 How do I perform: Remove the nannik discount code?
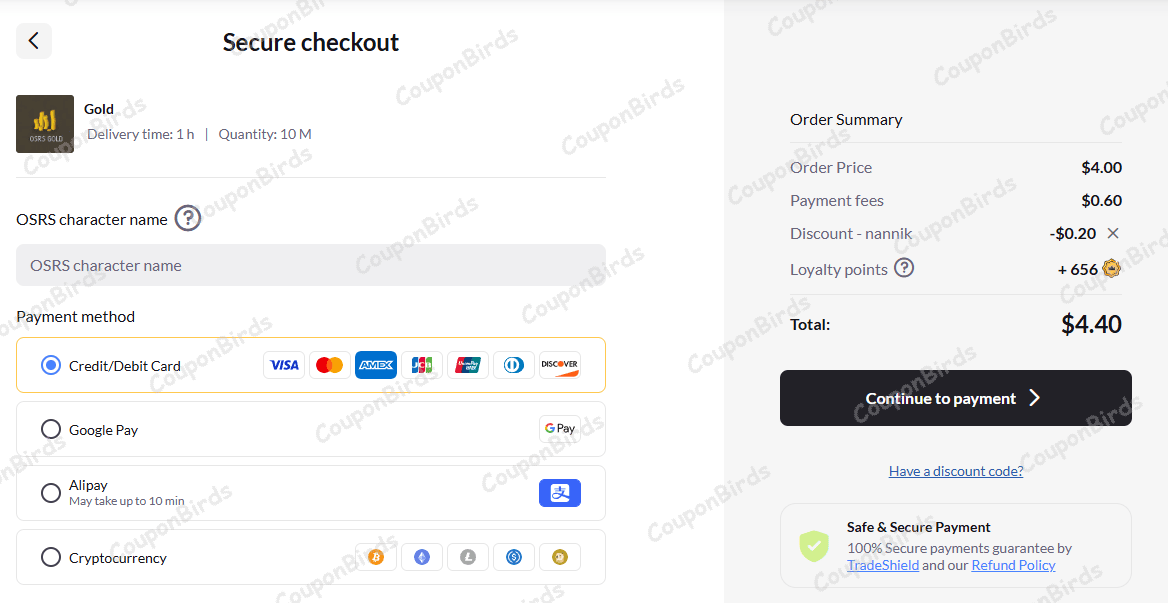1113,233
